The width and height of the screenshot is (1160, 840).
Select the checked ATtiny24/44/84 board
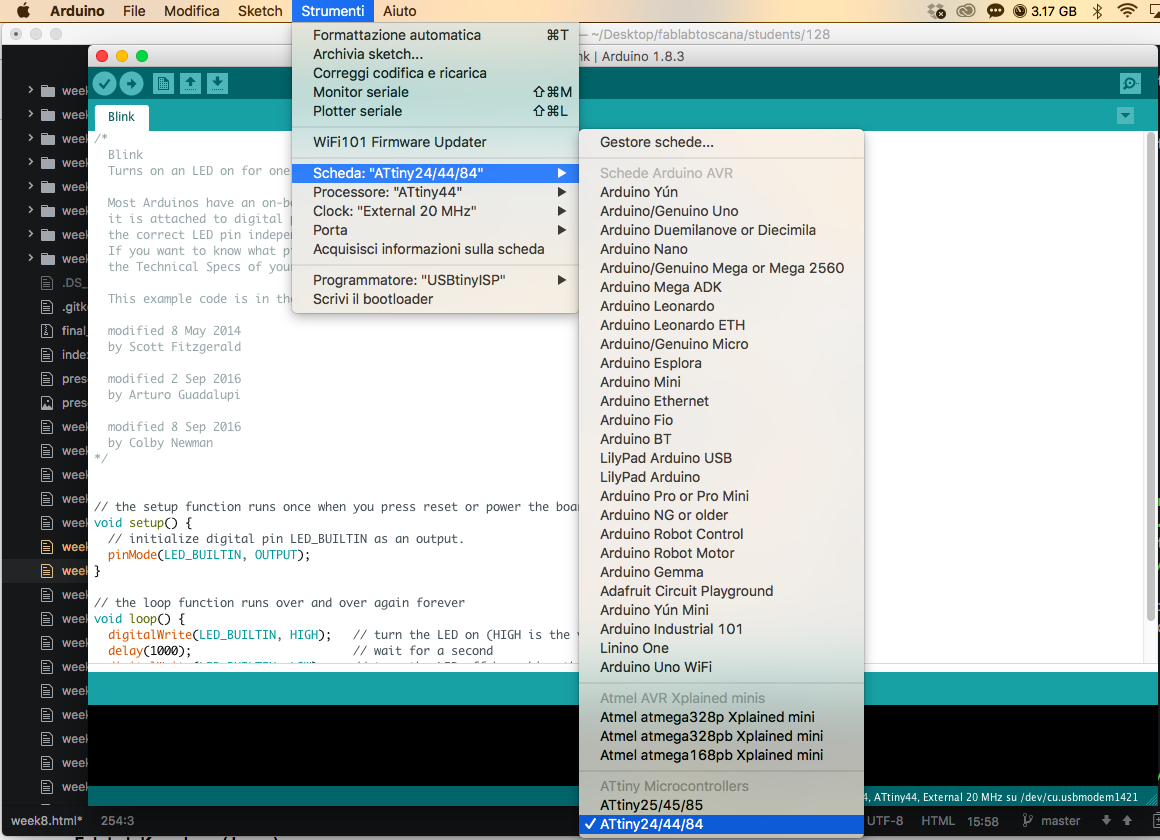click(721, 824)
